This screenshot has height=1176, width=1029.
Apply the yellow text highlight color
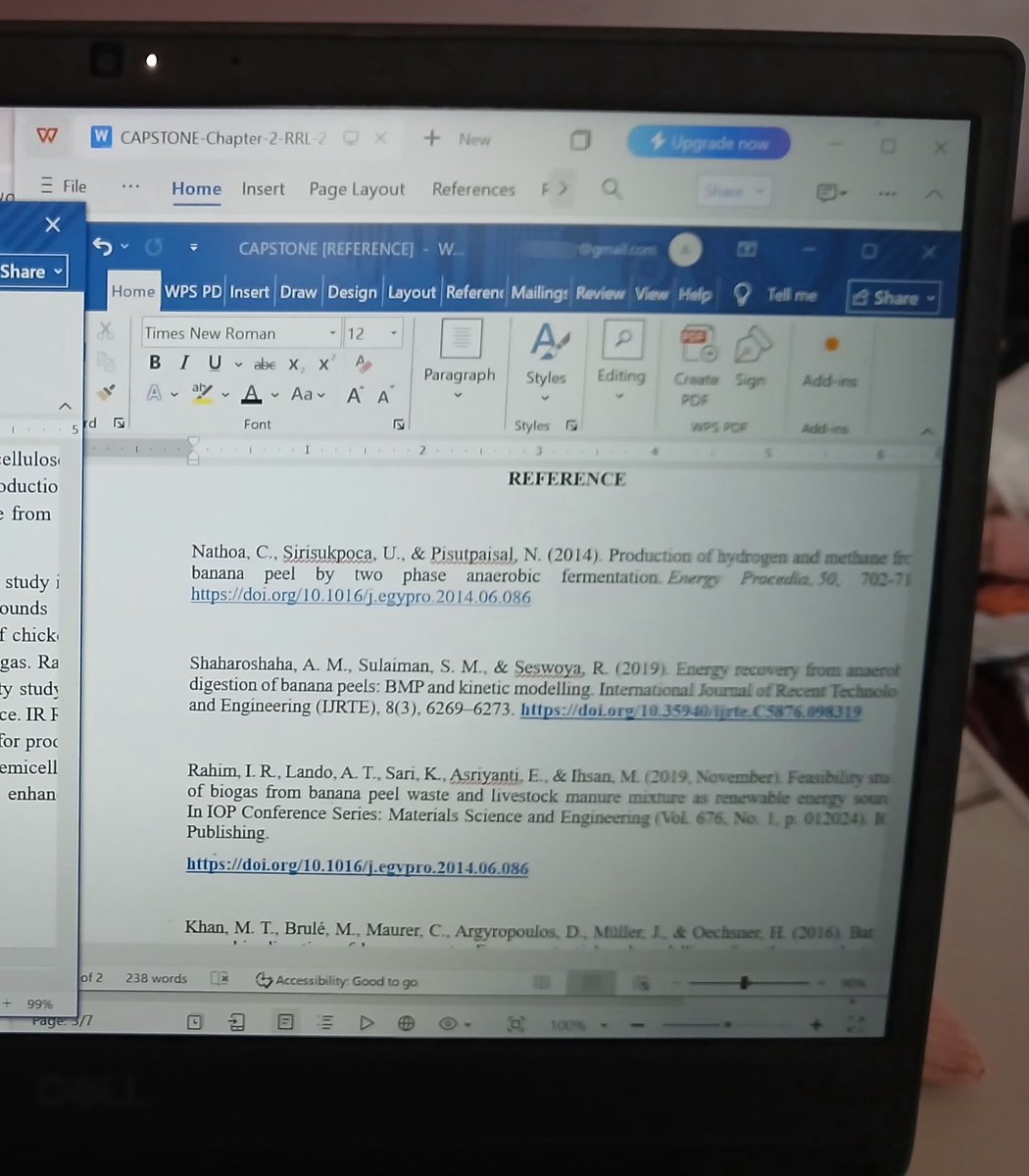tap(203, 394)
